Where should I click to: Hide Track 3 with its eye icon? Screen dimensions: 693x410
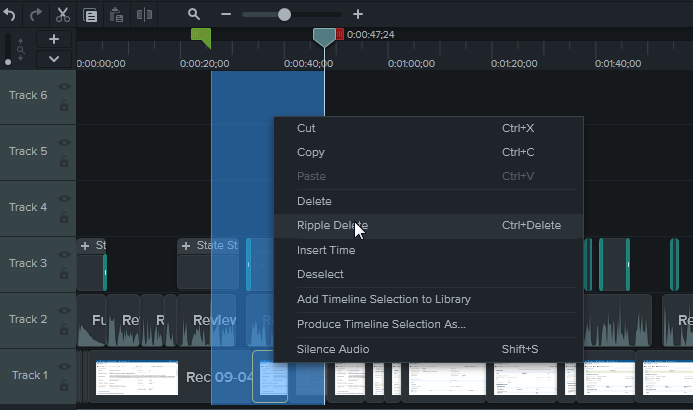pyautogui.click(x=65, y=255)
